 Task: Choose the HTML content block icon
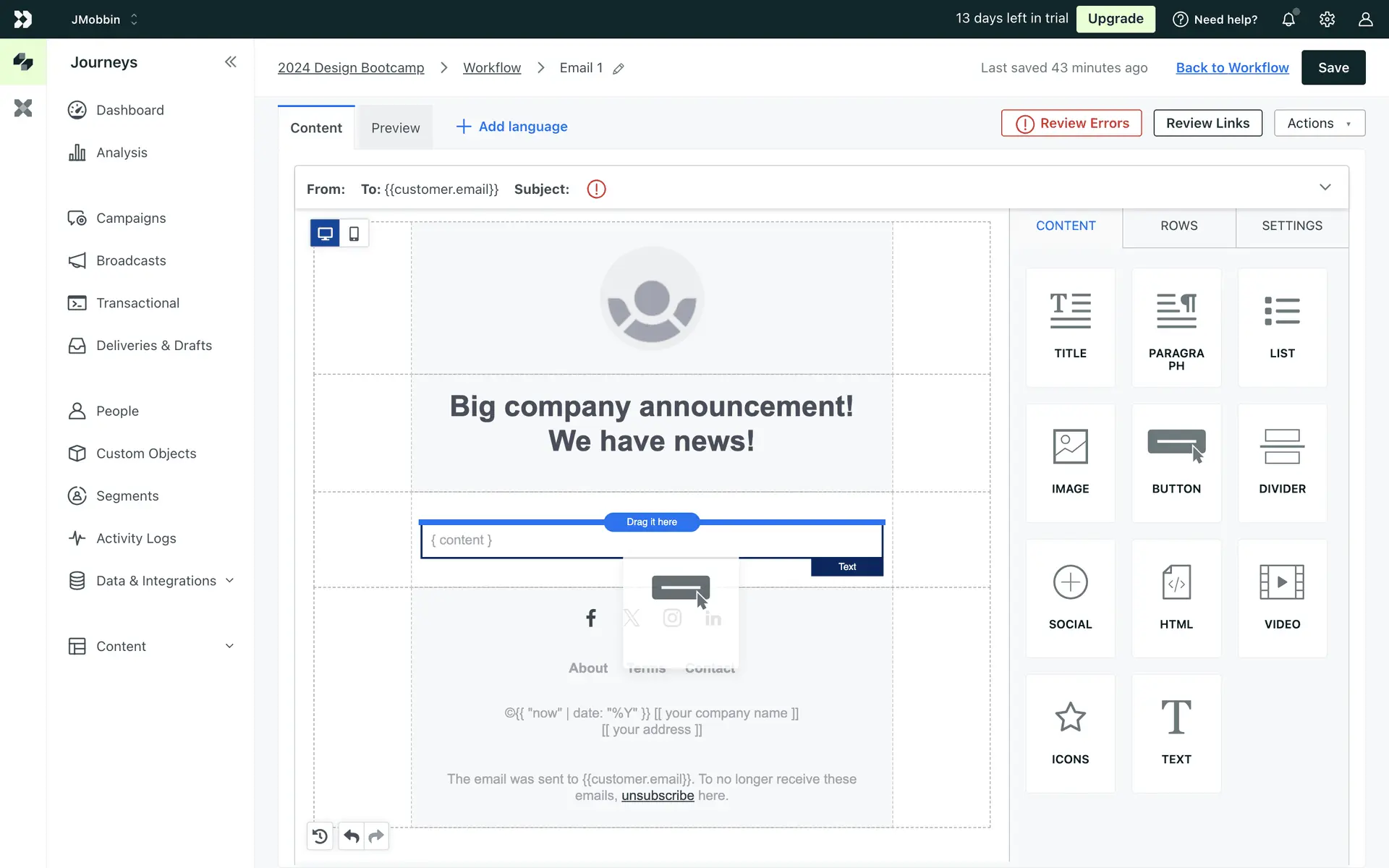pos(1176,583)
